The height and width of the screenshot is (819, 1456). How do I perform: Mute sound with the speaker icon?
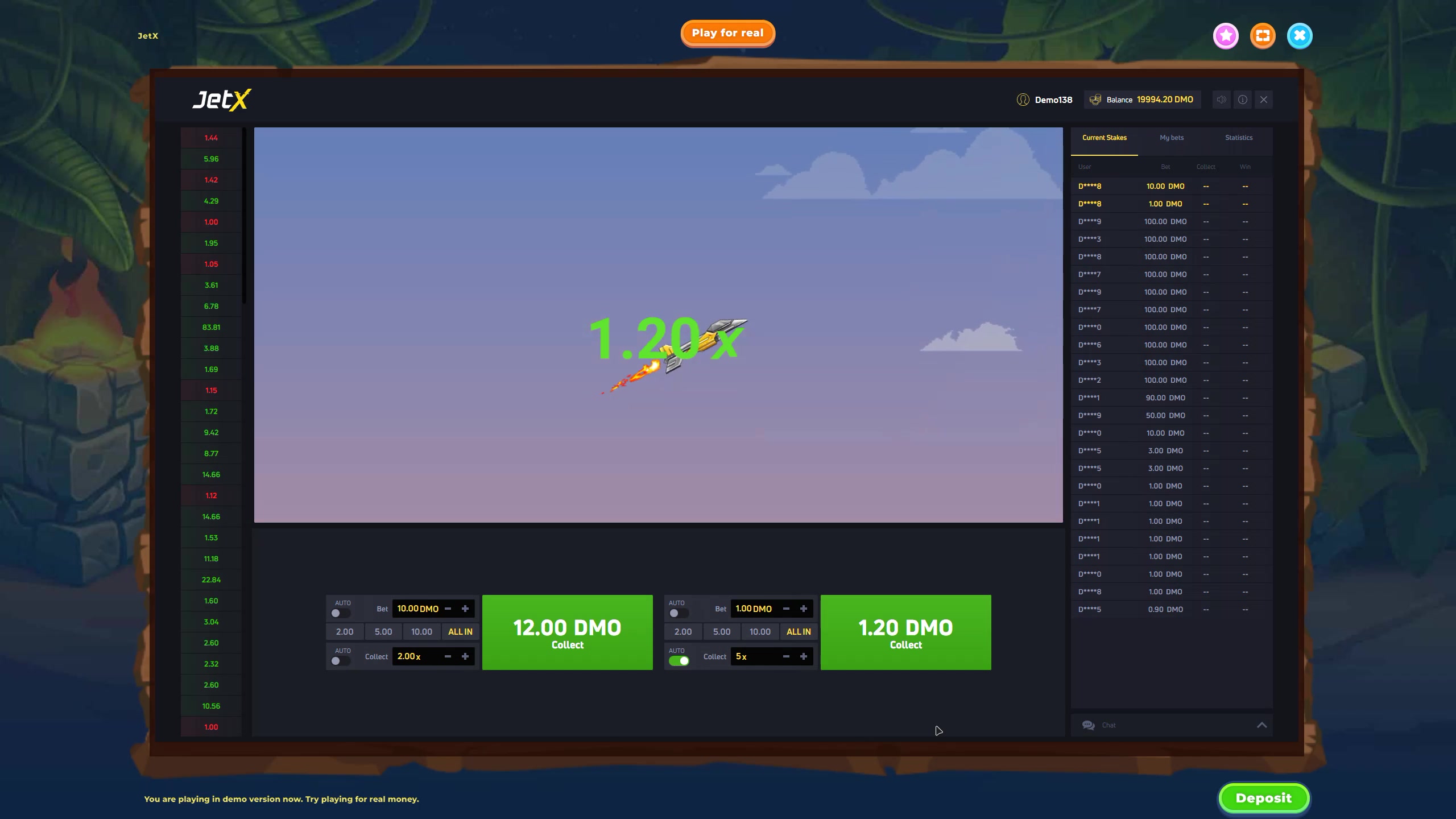[x=1221, y=100]
